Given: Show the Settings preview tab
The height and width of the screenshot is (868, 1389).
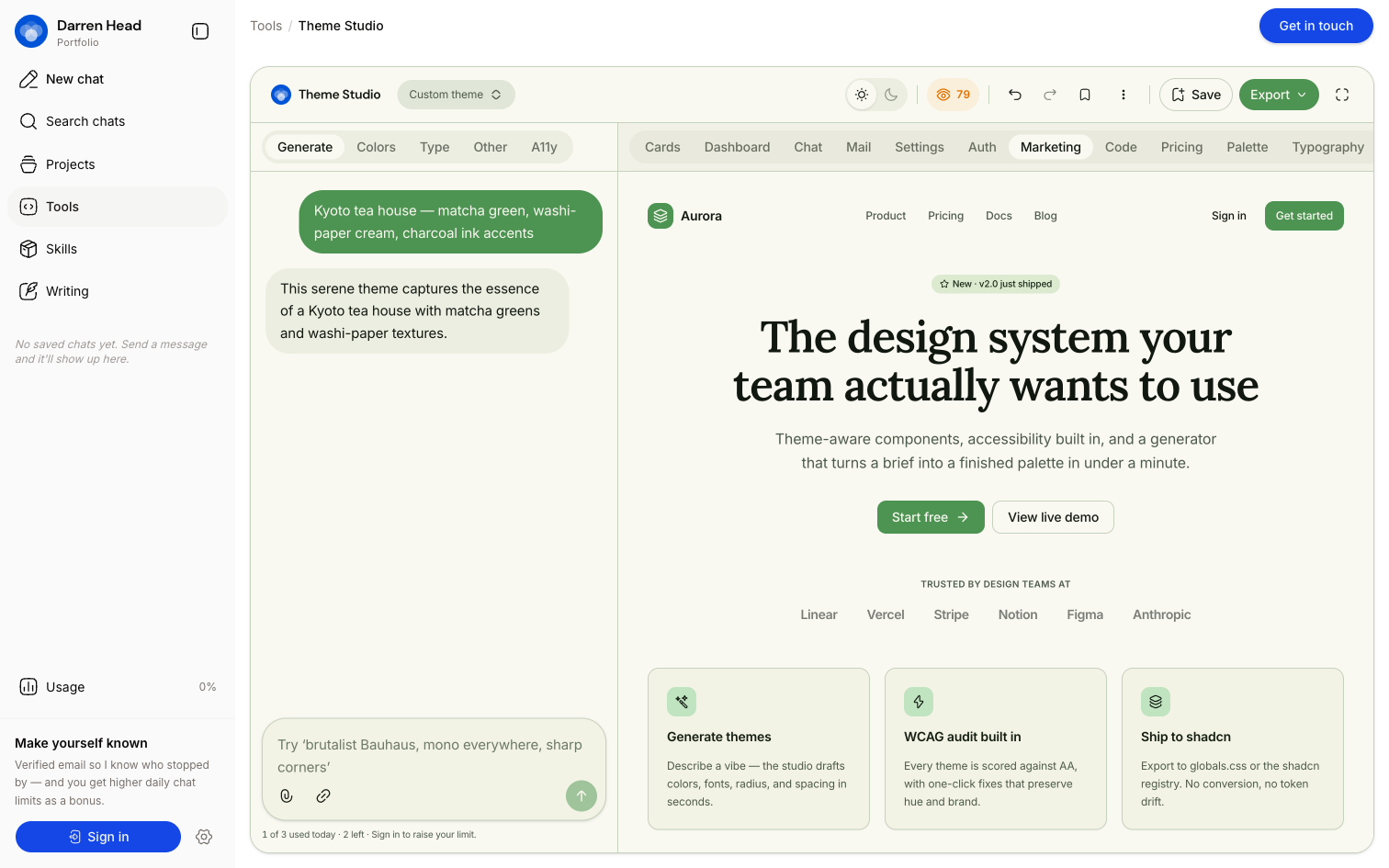Looking at the screenshot, I should point(920,147).
